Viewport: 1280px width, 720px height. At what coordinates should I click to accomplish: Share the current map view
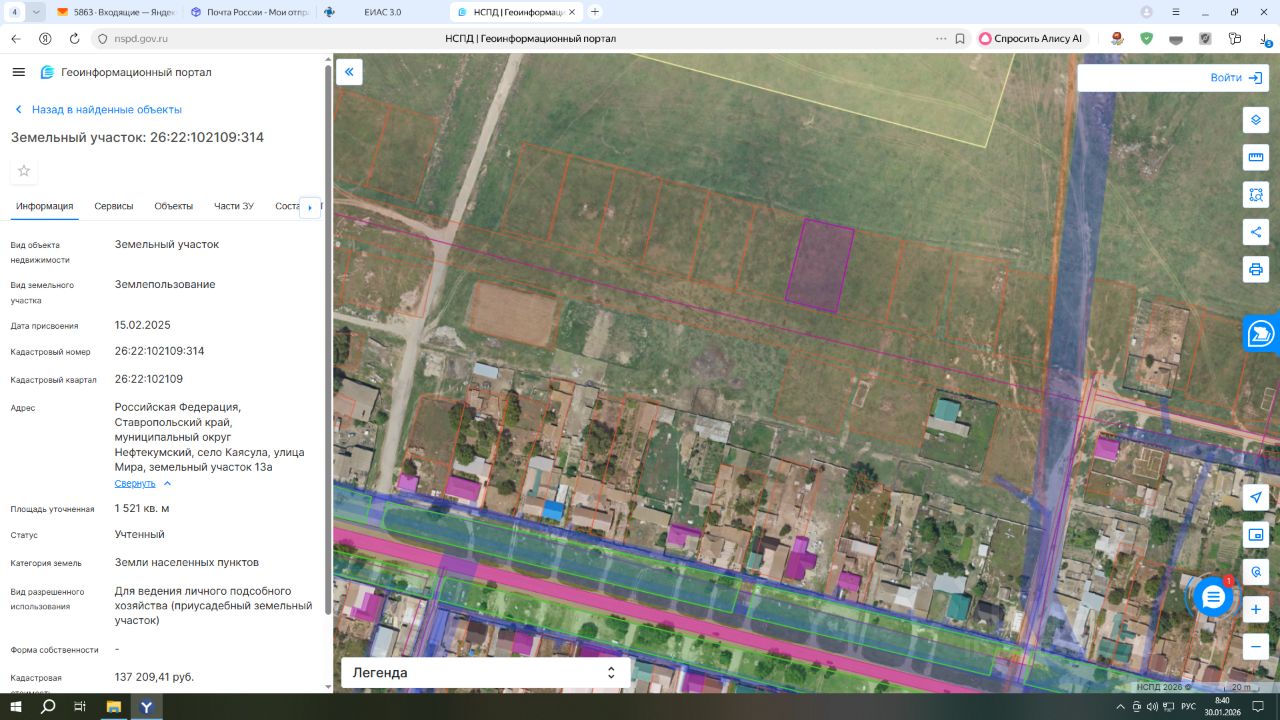pyautogui.click(x=1256, y=232)
